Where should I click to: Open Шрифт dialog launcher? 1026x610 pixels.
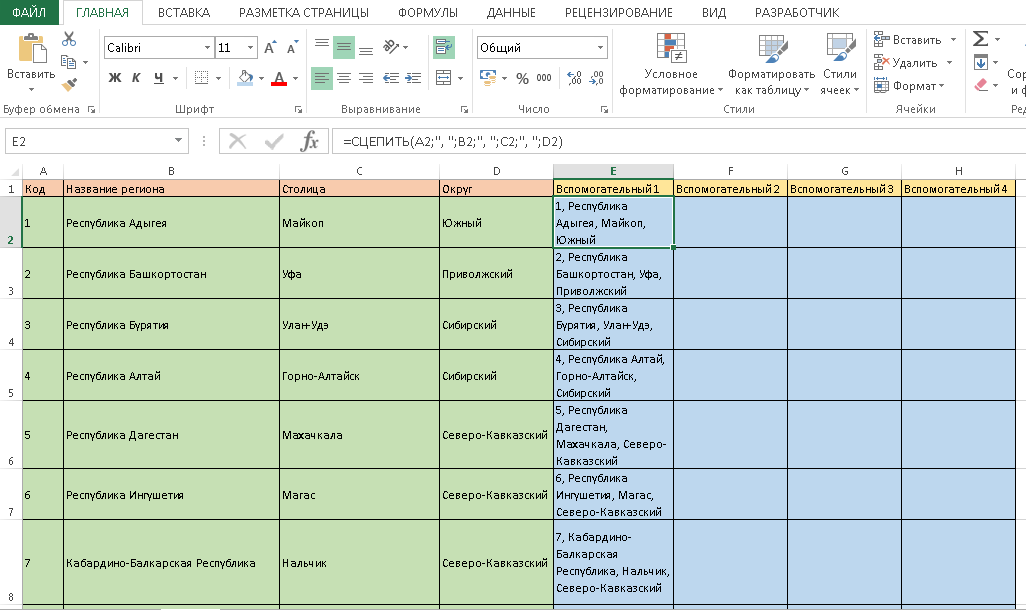[x=298, y=110]
